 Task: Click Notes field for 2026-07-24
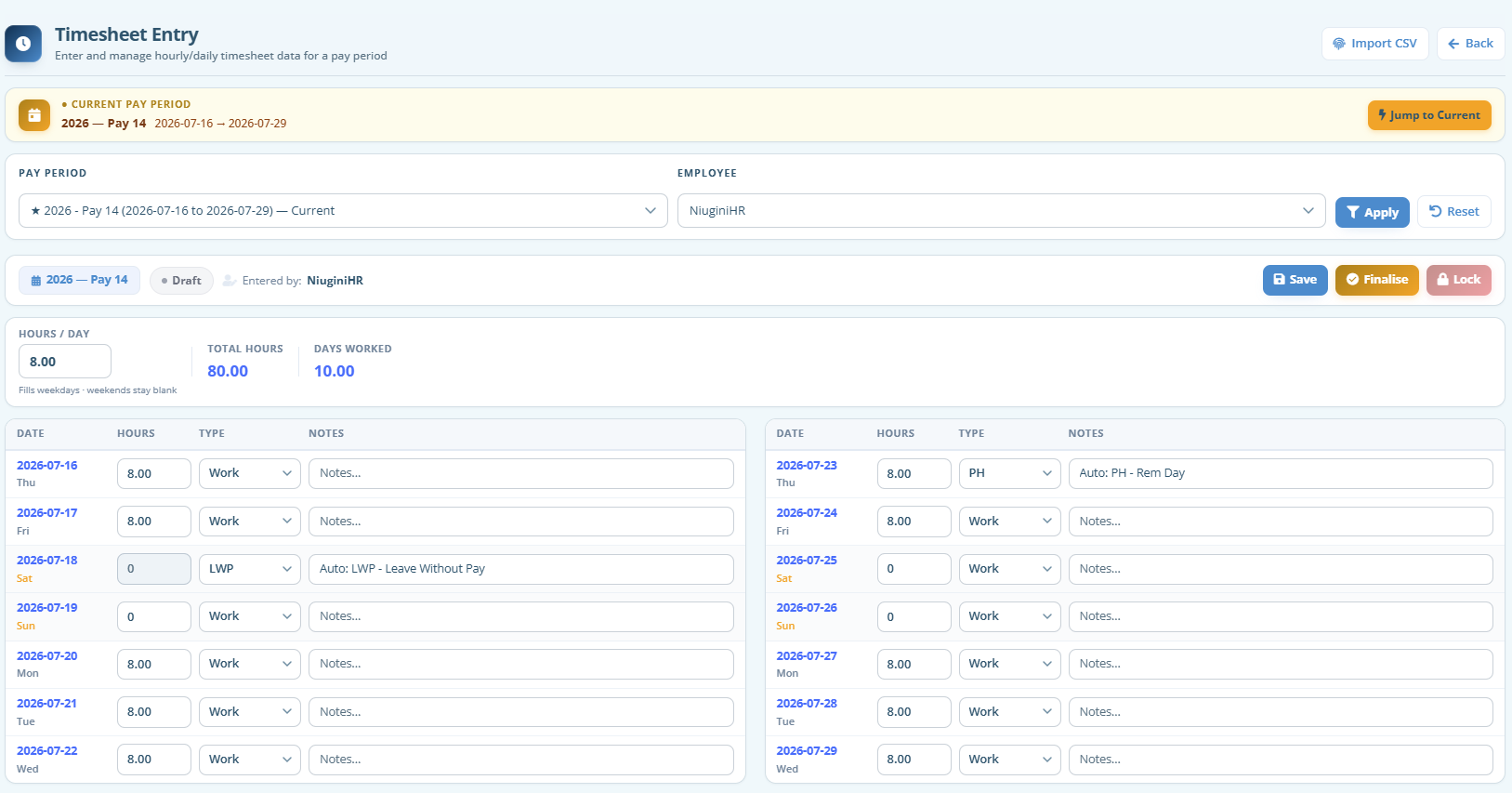pyautogui.click(x=1281, y=522)
